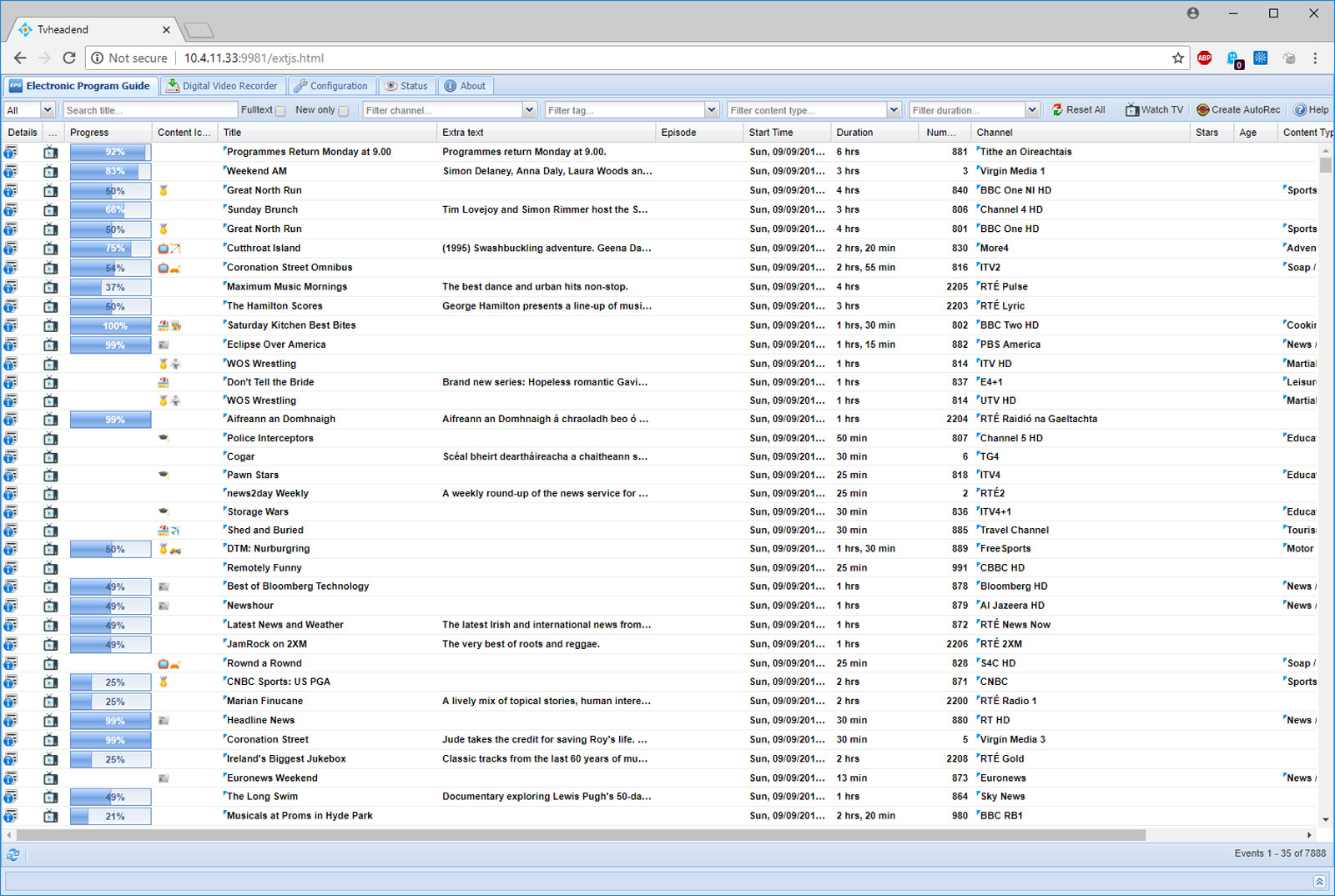Select 'Euronews Weekend' title
Screen dimensions: 1335x896
[x=272, y=778]
